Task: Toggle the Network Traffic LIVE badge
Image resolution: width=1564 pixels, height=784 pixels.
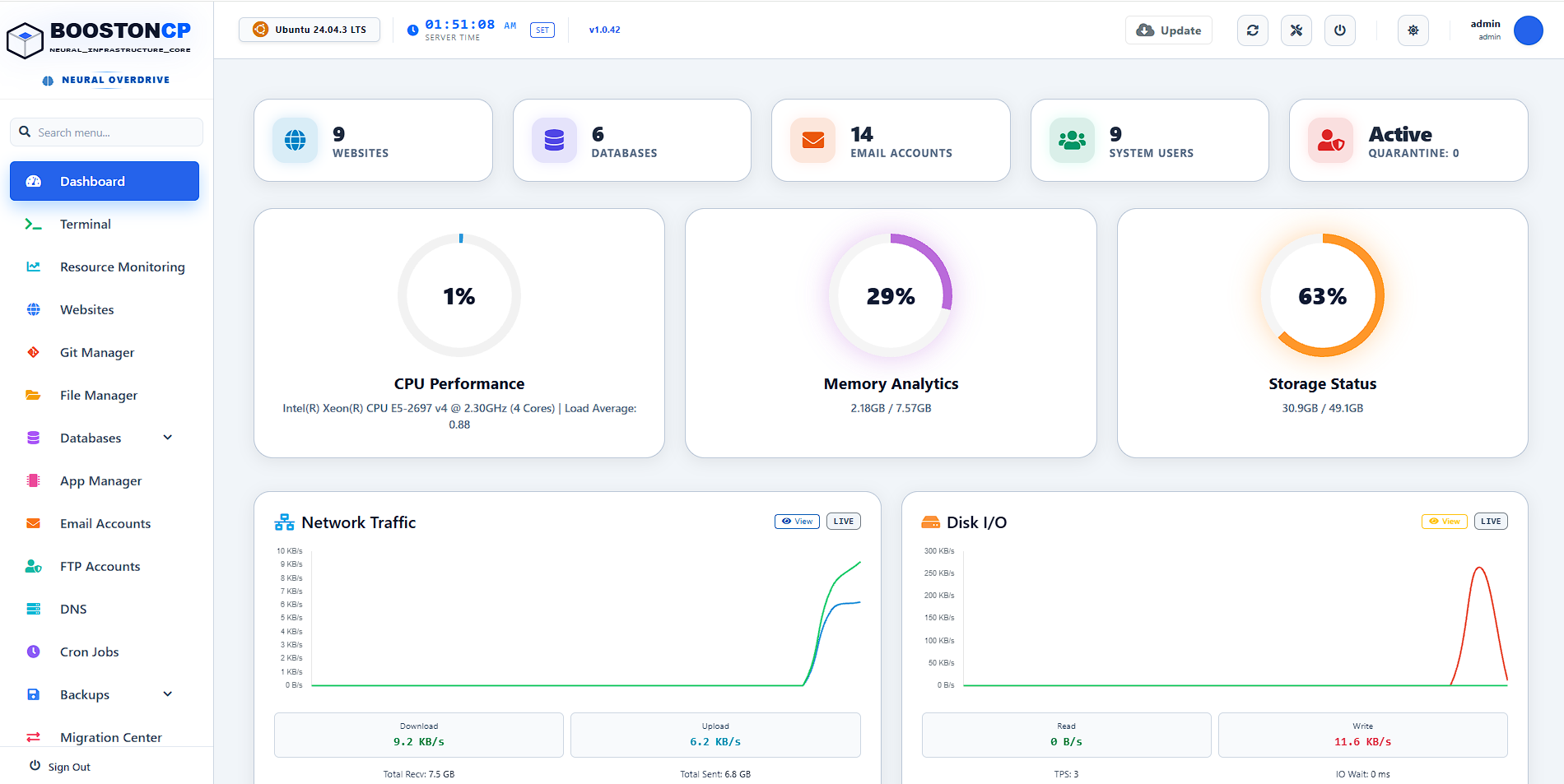Action: pyautogui.click(x=844, y=522)
